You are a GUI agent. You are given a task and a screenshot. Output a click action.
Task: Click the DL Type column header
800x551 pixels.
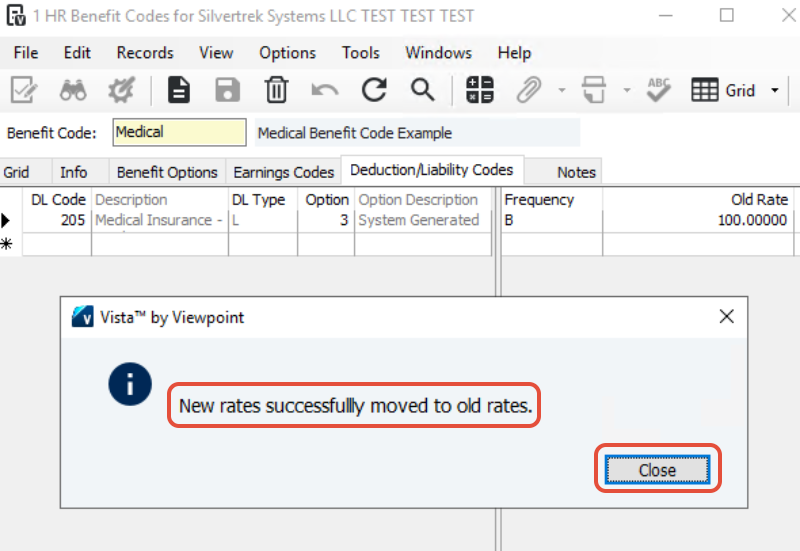coord(263,199)
